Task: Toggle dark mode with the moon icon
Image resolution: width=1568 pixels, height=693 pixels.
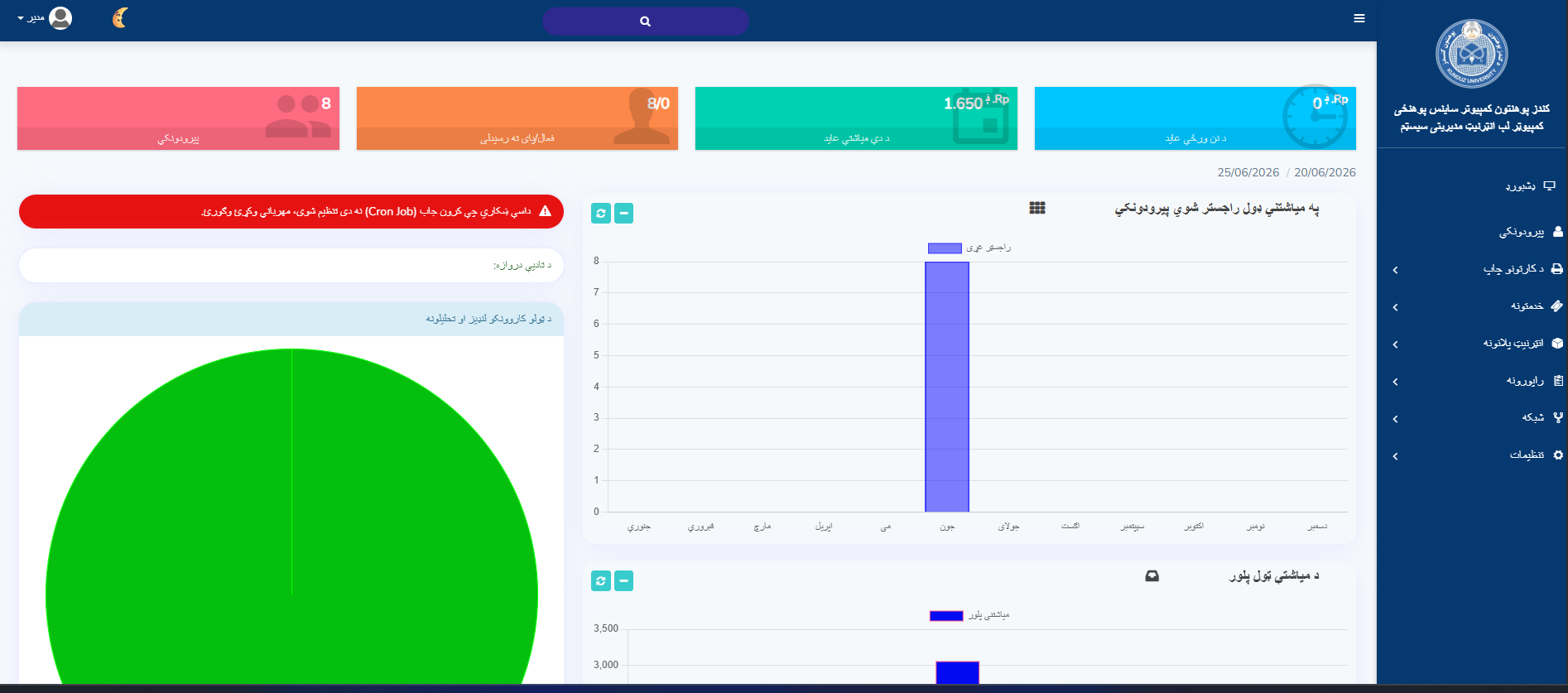Action: (121, 17)
